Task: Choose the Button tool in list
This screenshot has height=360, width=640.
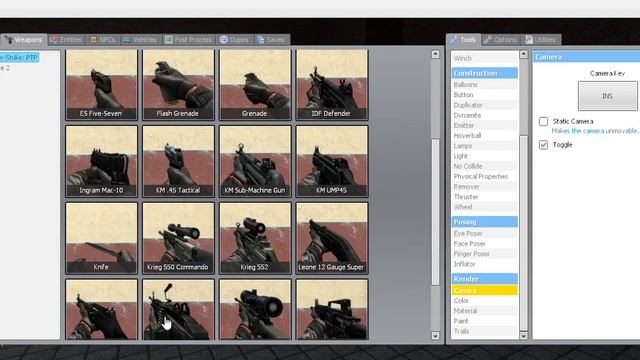Action: coord(484,95)
